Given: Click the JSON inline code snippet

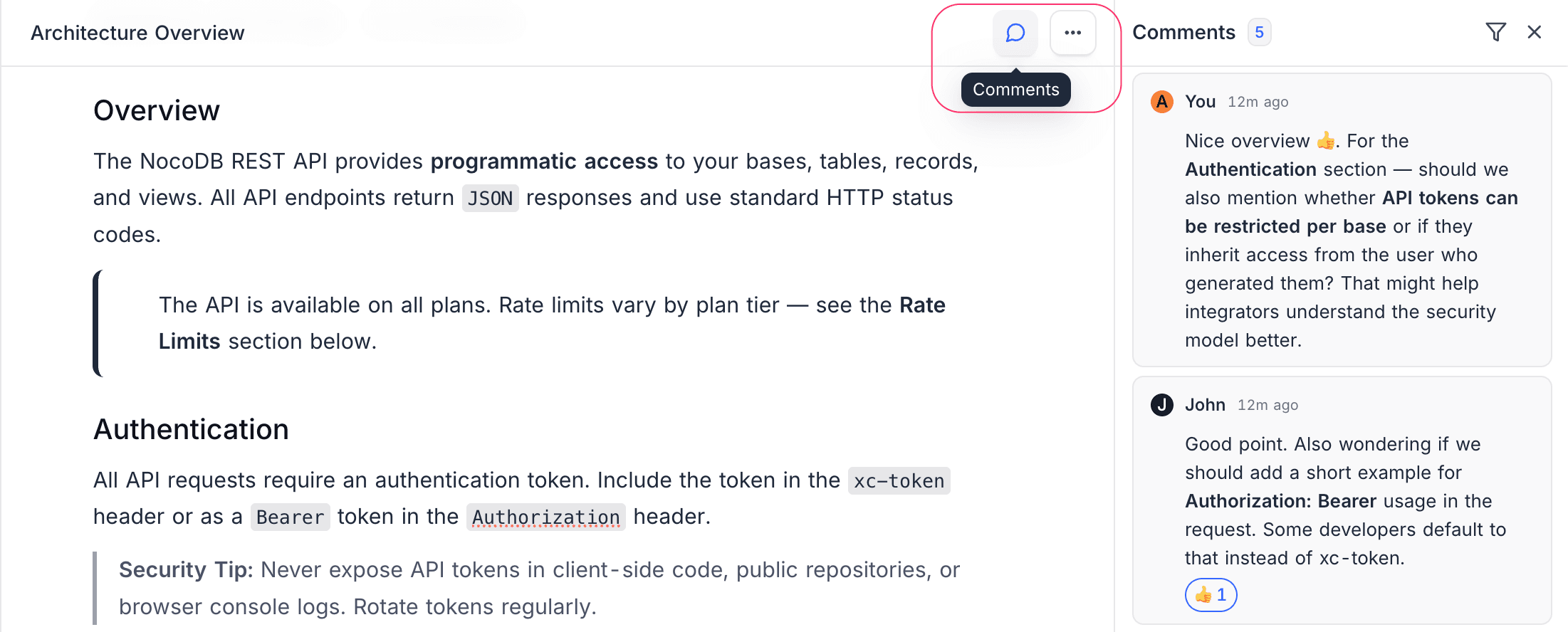Looking at the screenshot, I should coord(490,198).
